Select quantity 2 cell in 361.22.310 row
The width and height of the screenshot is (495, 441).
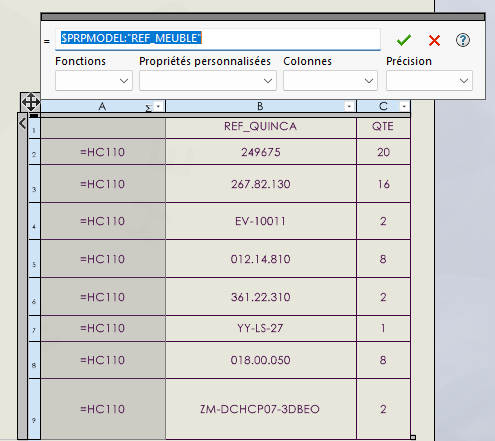point(383,297)
